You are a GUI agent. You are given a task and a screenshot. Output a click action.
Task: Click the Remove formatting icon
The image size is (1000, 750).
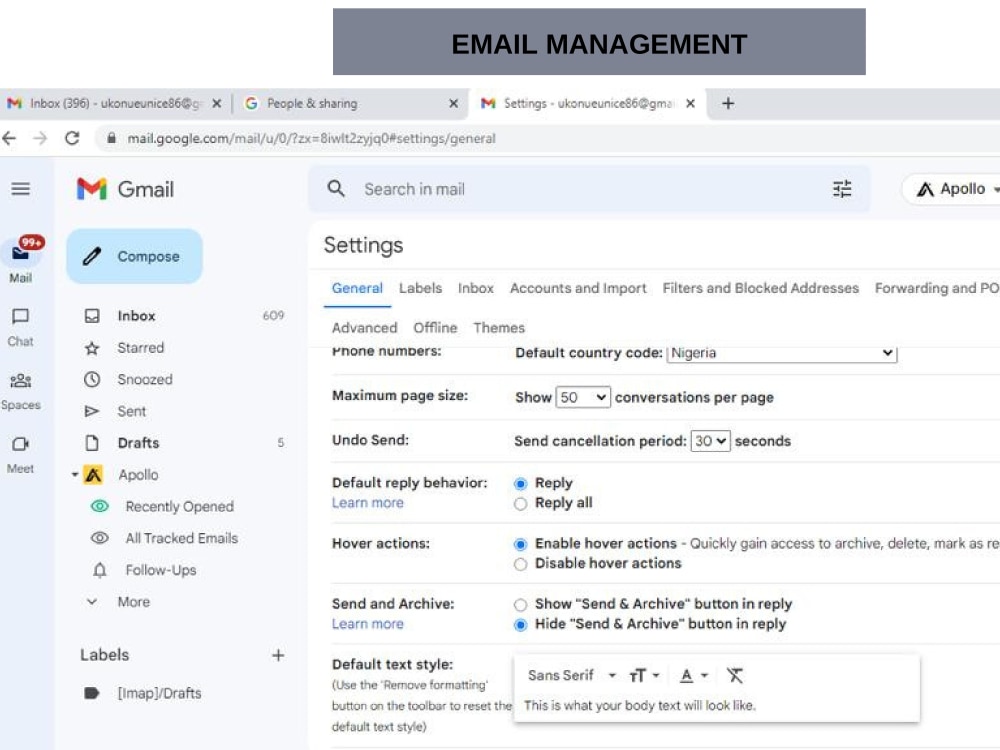(735, 675)
